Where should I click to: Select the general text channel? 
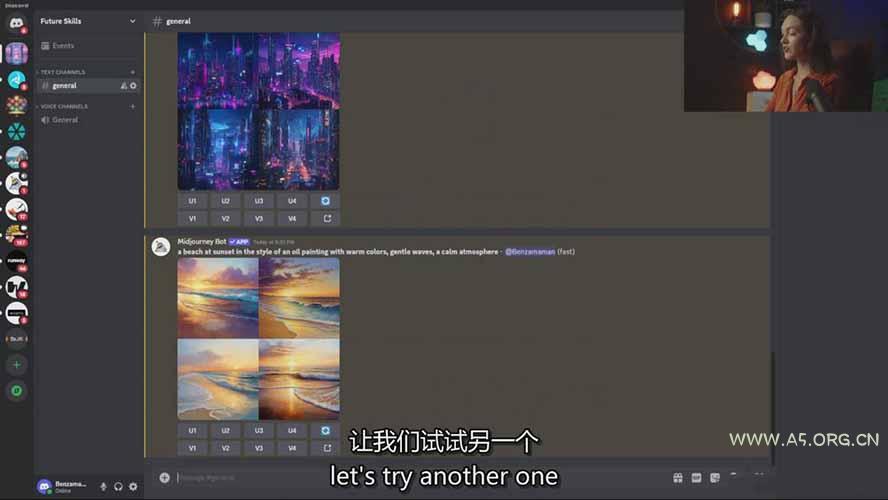[66, 86]
